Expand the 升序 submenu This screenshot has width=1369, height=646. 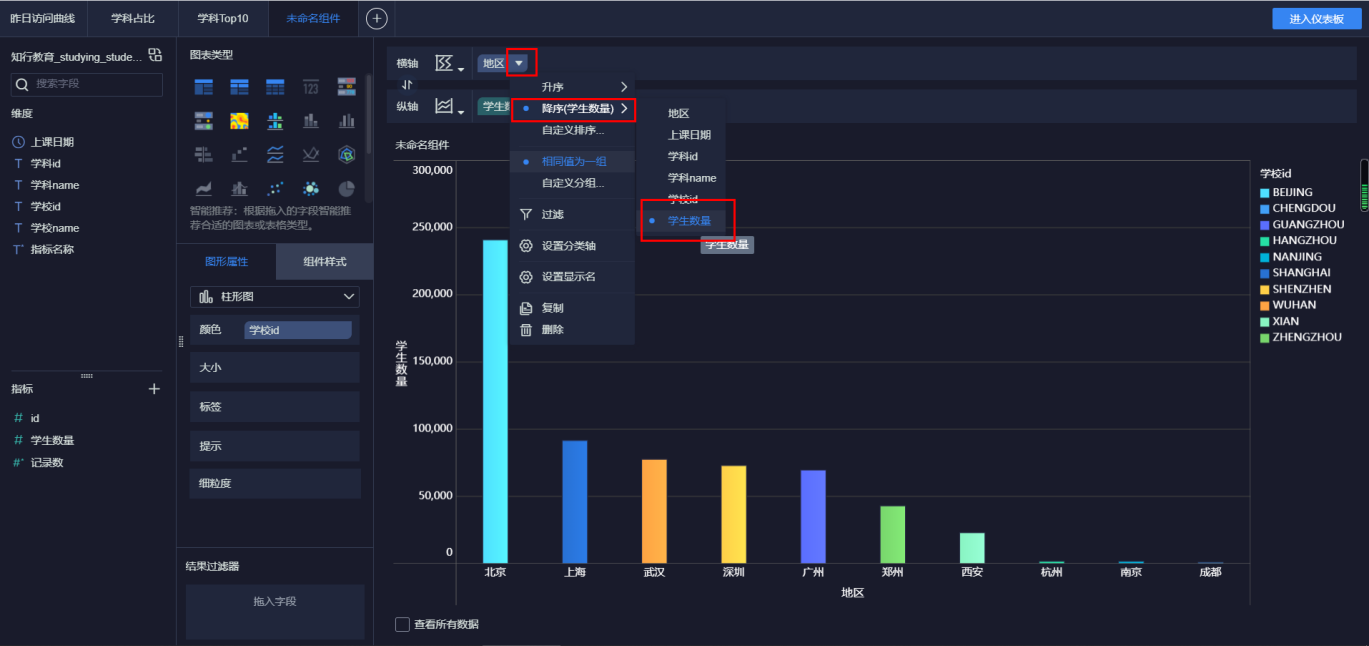572,87
